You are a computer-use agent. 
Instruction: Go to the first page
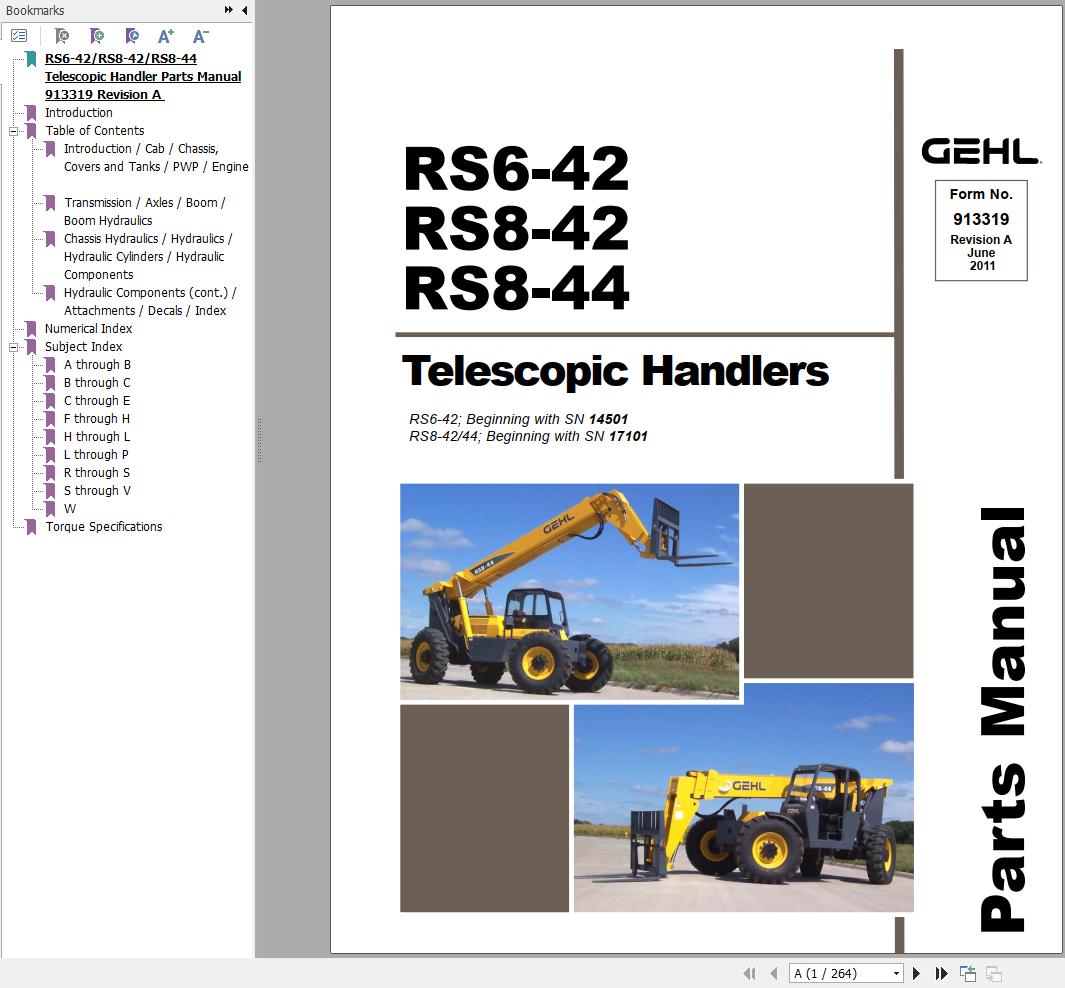(749, 973)
